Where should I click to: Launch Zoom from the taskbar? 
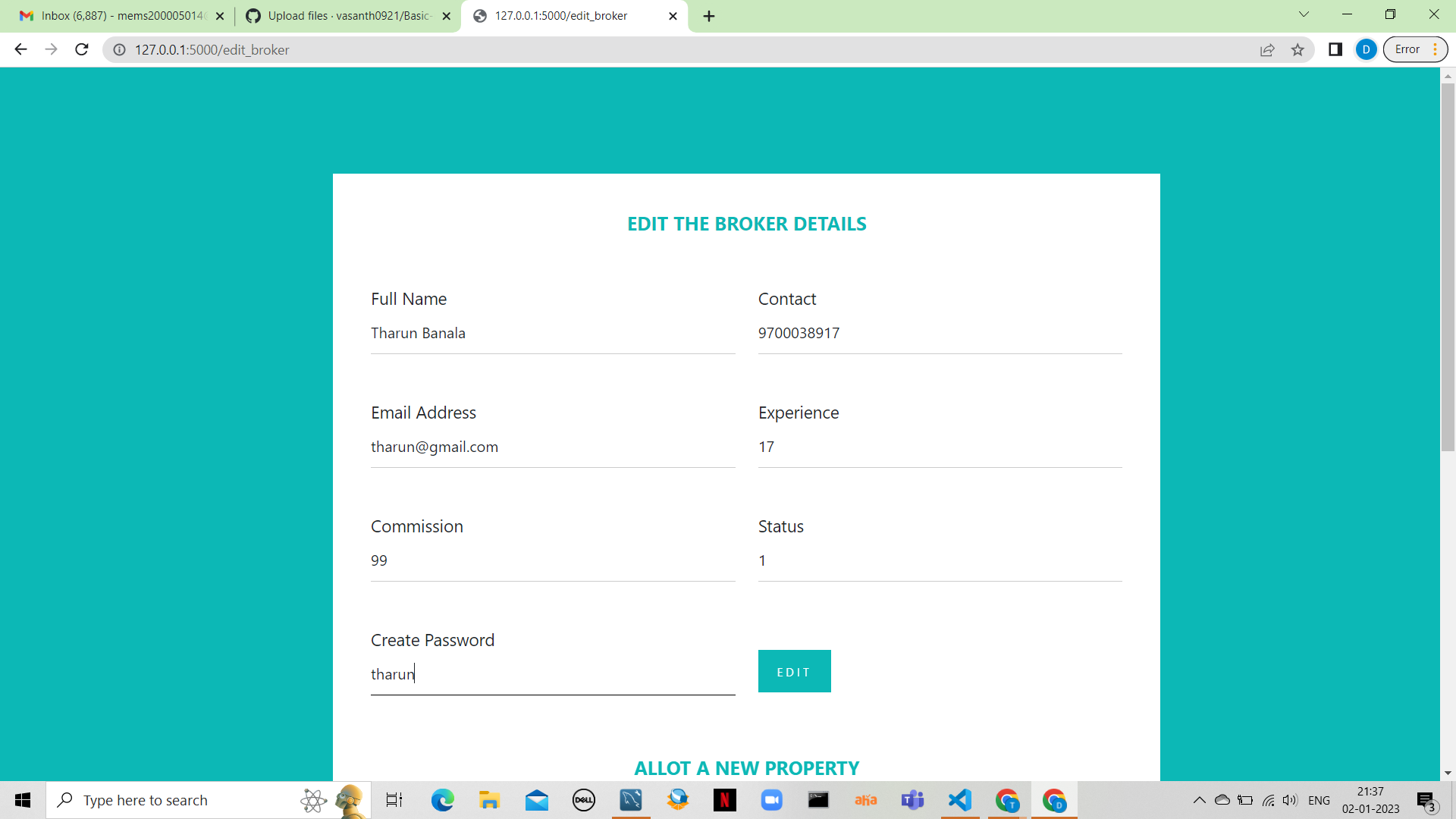[x=771, y=800]
